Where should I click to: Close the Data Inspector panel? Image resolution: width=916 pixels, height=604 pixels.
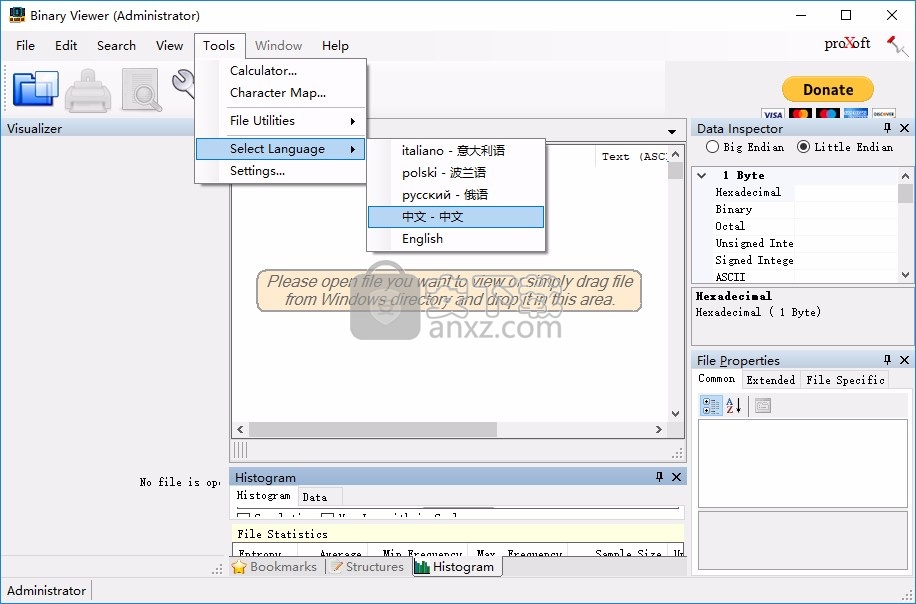pyautogui.click(x=904, y=128)
